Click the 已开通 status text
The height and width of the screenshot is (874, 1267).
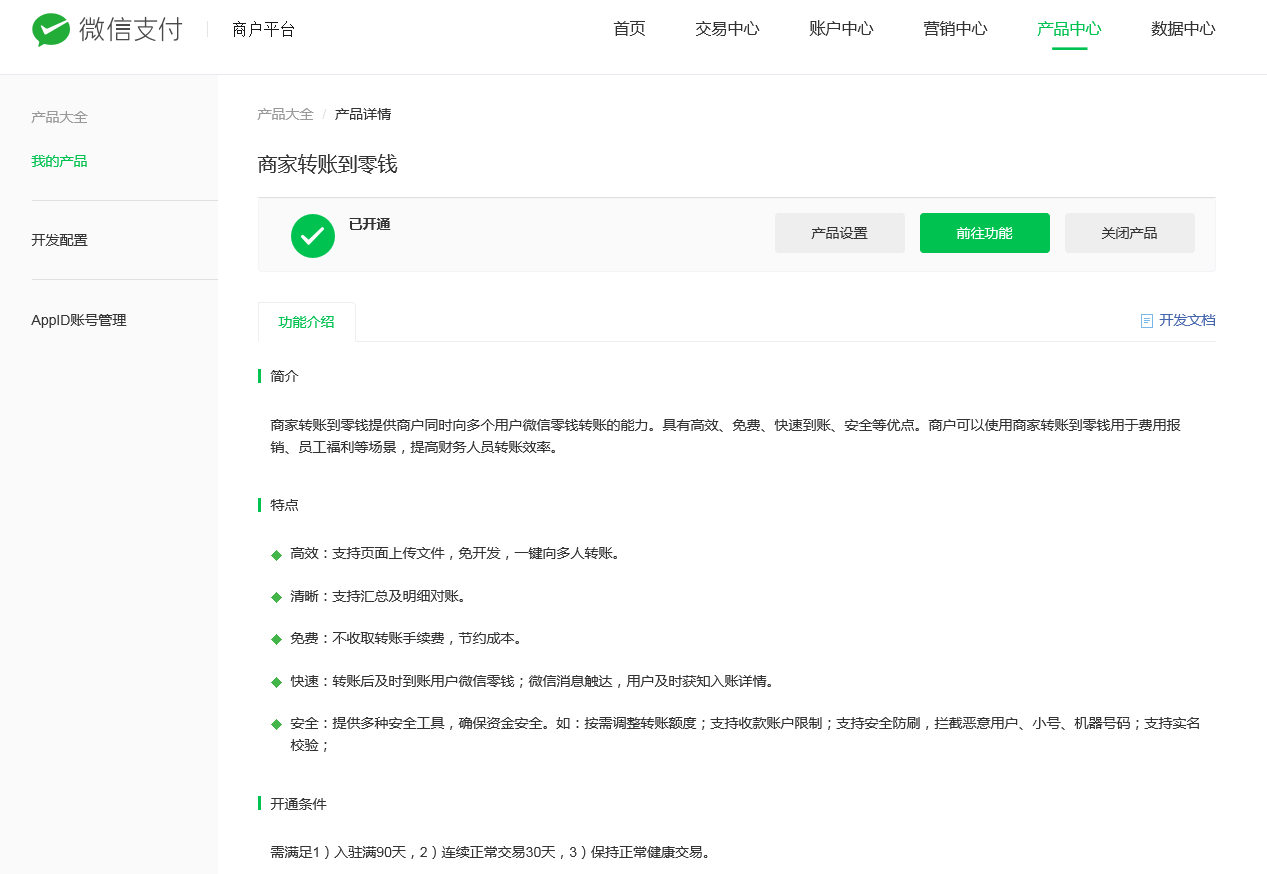[370, 224]
